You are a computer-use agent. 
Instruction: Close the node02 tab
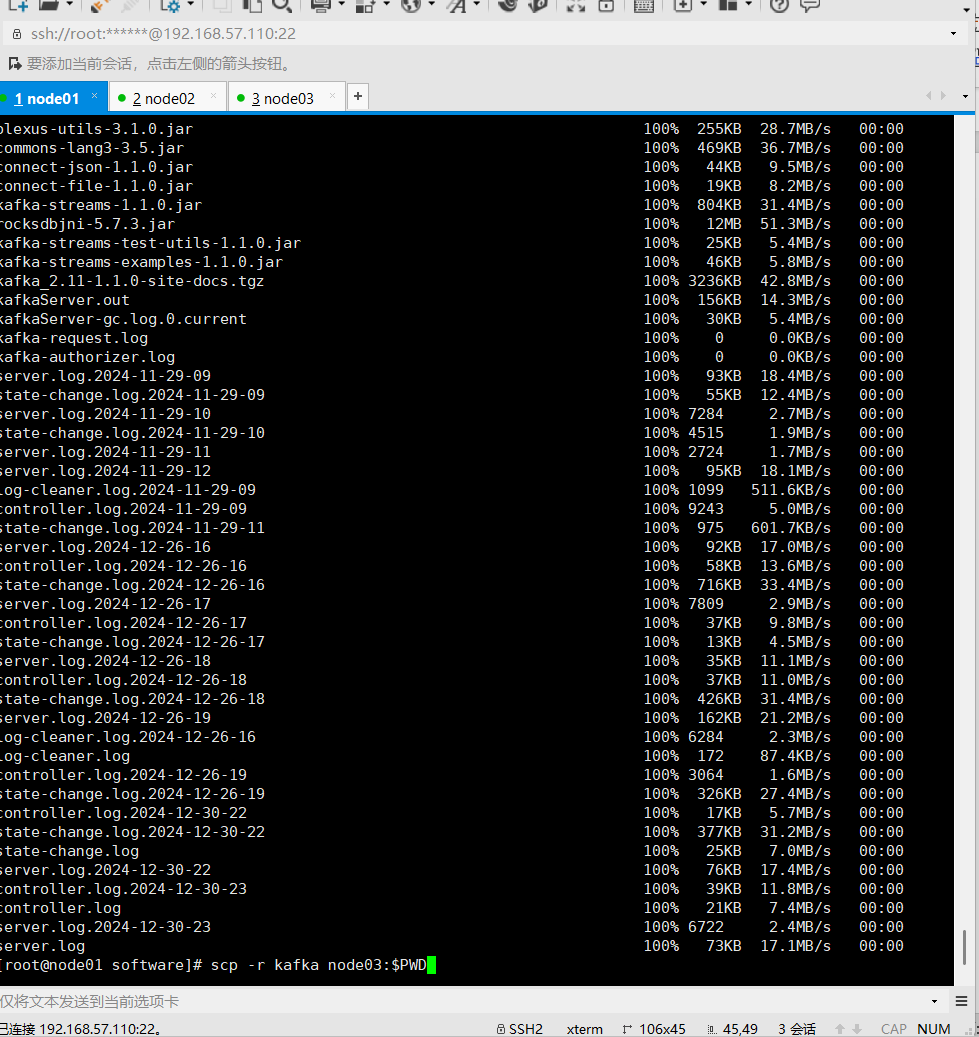point(213,96)
